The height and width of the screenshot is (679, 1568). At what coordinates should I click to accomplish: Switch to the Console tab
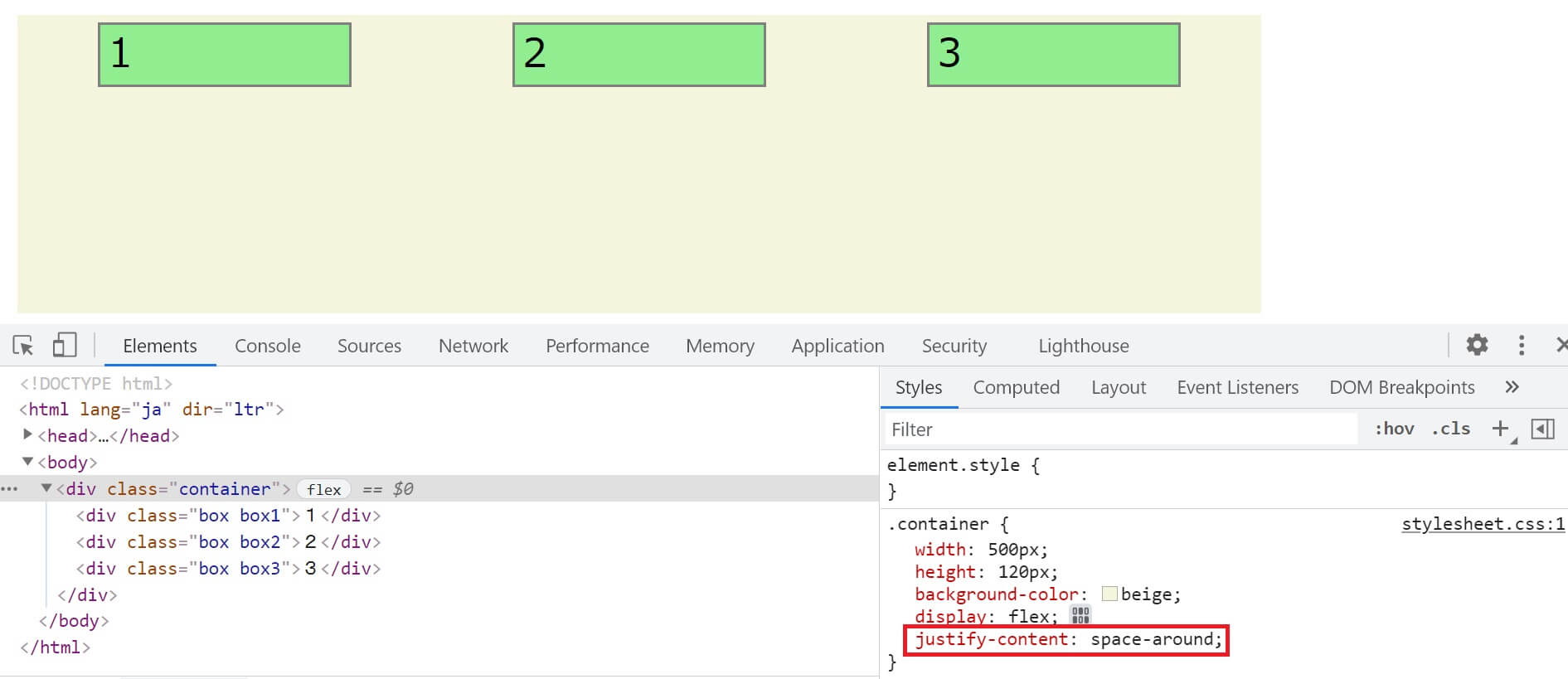(x=267, y=346)
